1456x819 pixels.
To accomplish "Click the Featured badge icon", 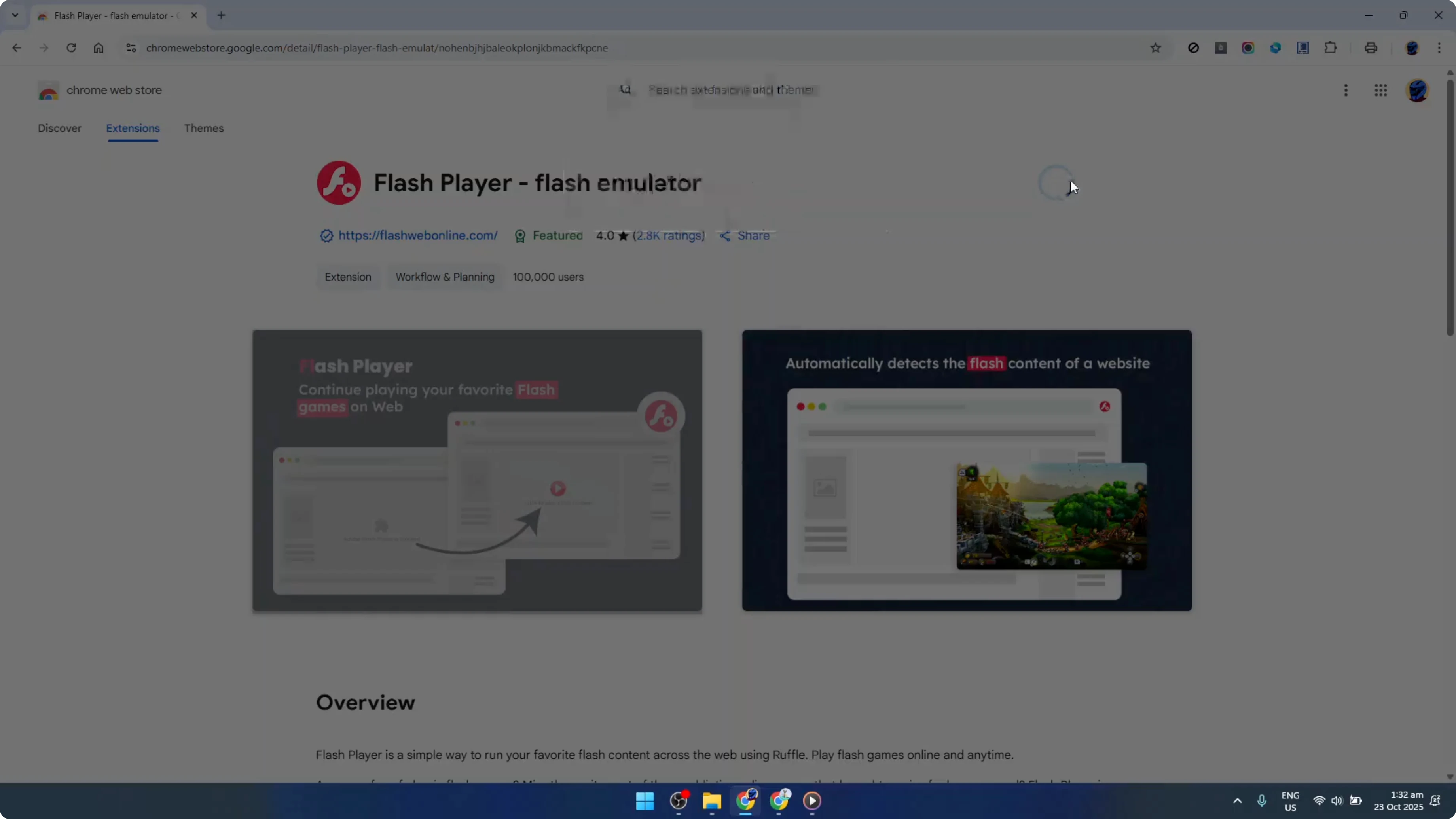I will pyautogui.click(x=520, y=236).
